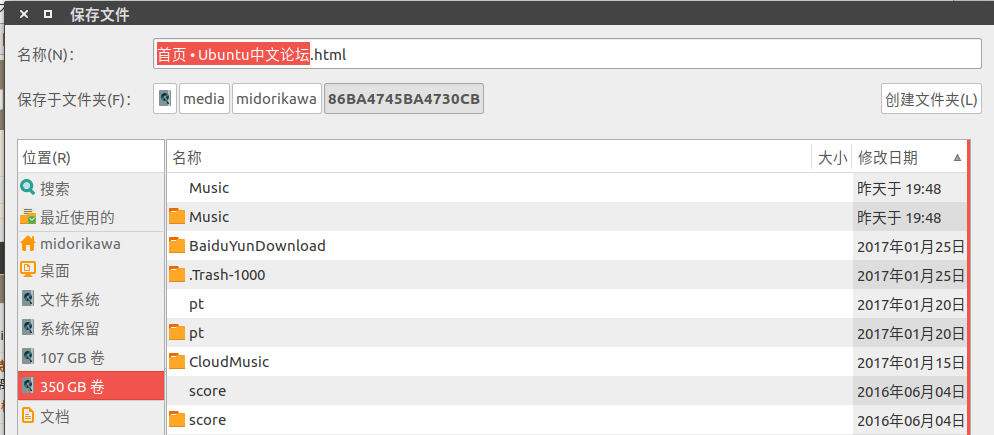Open the CloudMusic folder
994x435 pixels.
click(229, 362)
